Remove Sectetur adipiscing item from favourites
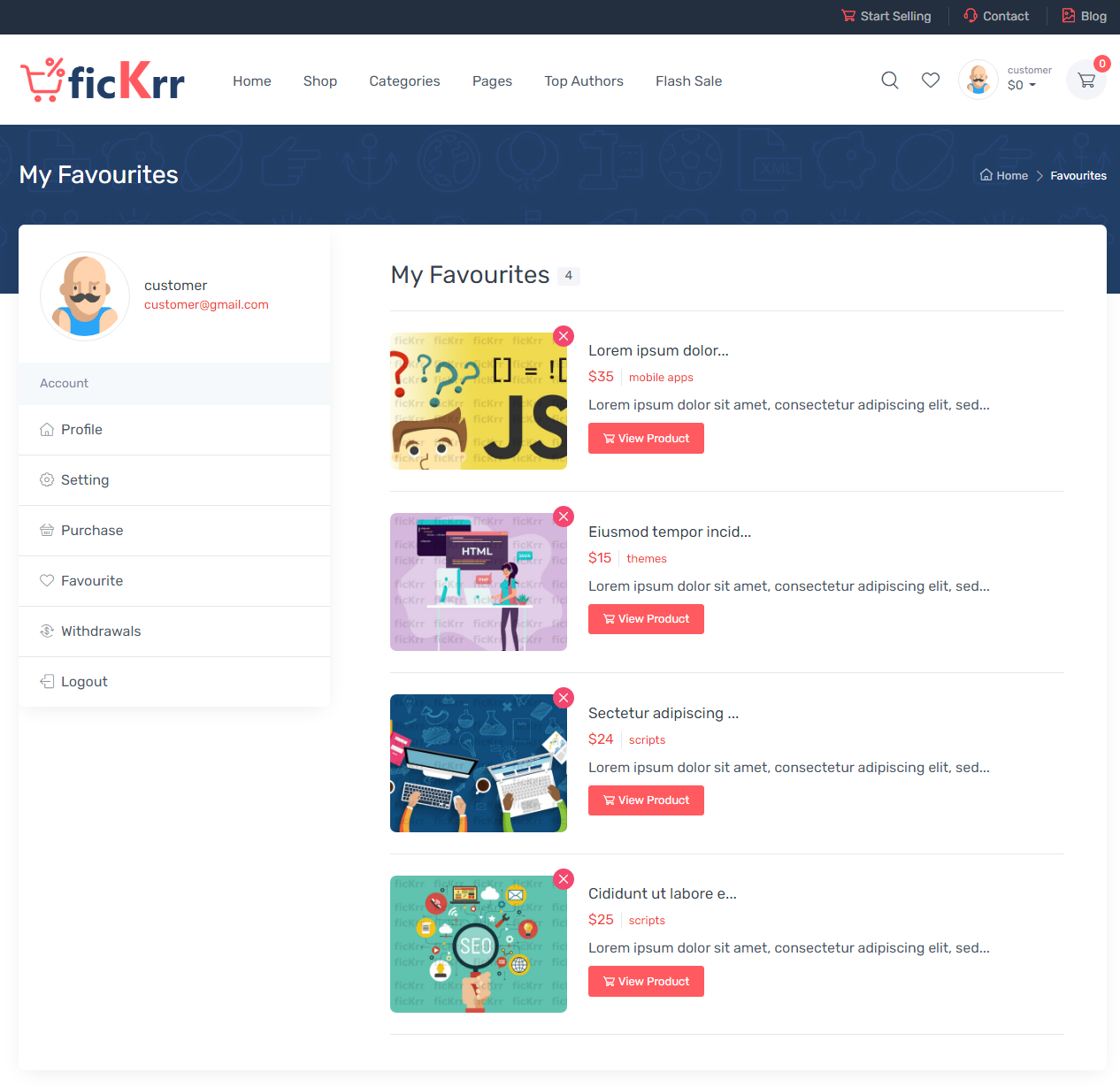Image resolution: width=1120 pixels, height=1087 pixels. [x=564, y=698]
